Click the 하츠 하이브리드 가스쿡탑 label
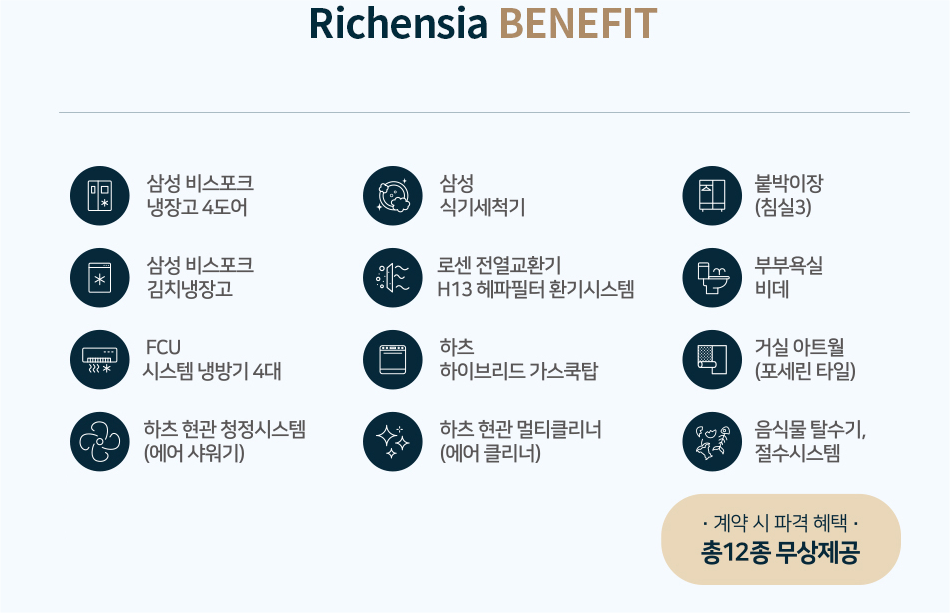950x613 pixels. click(x=518, y=360)
